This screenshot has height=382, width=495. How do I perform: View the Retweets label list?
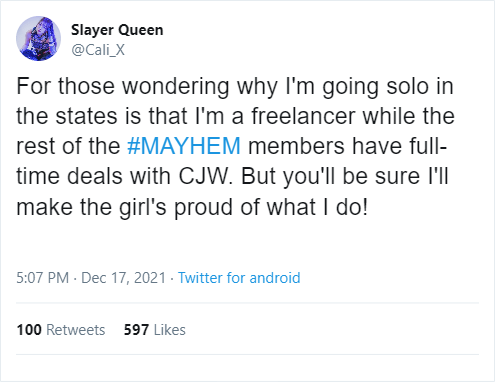(x=76, y=330)
